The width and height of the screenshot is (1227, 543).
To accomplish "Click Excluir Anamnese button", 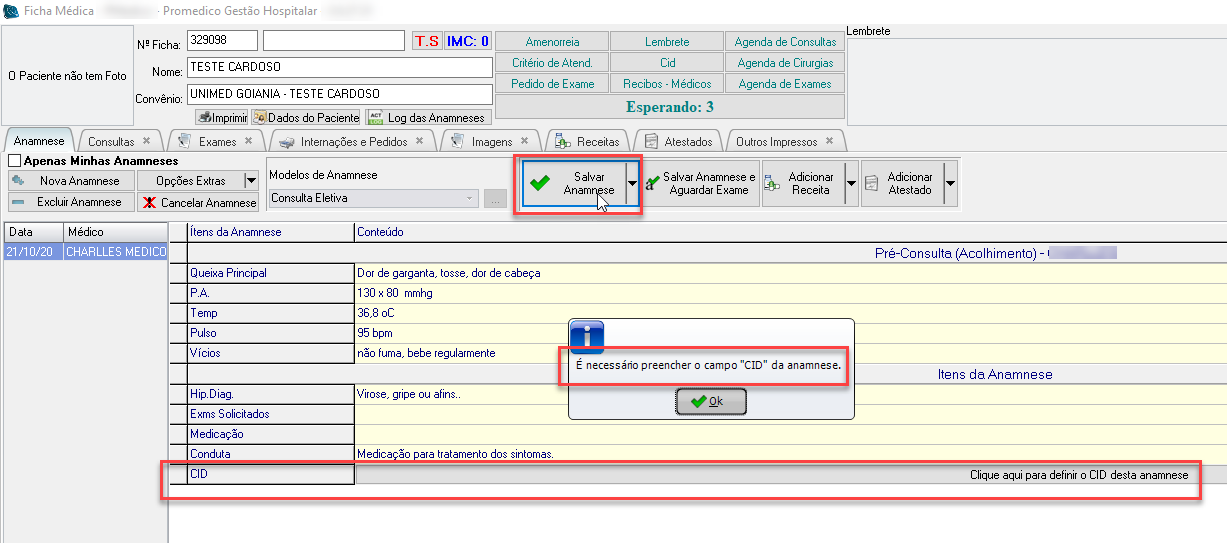I will tap(69, 202).
